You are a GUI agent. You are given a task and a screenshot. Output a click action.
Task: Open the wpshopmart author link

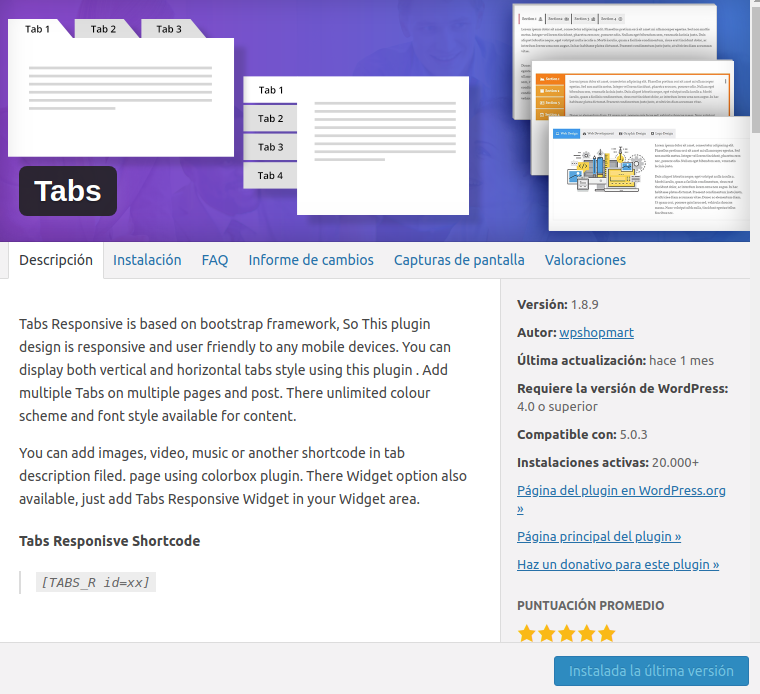point(595,332)
